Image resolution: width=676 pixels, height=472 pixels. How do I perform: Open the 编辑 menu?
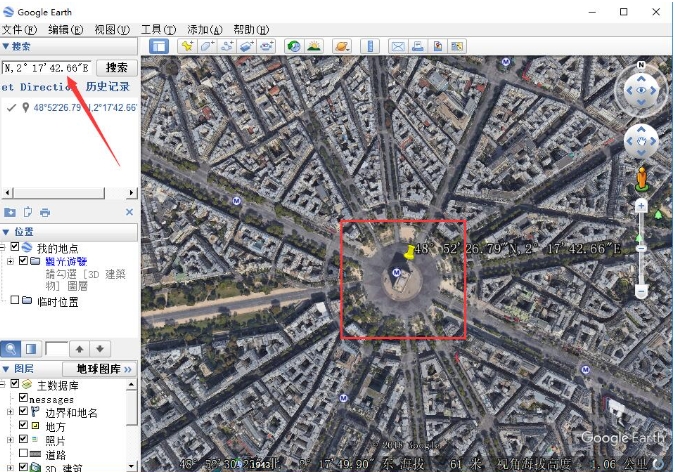(x=66, y=29)
